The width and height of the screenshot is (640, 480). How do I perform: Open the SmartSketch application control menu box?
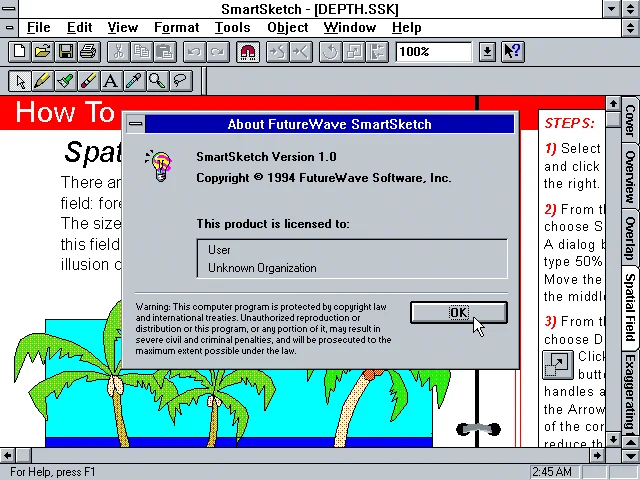[9, 9]
